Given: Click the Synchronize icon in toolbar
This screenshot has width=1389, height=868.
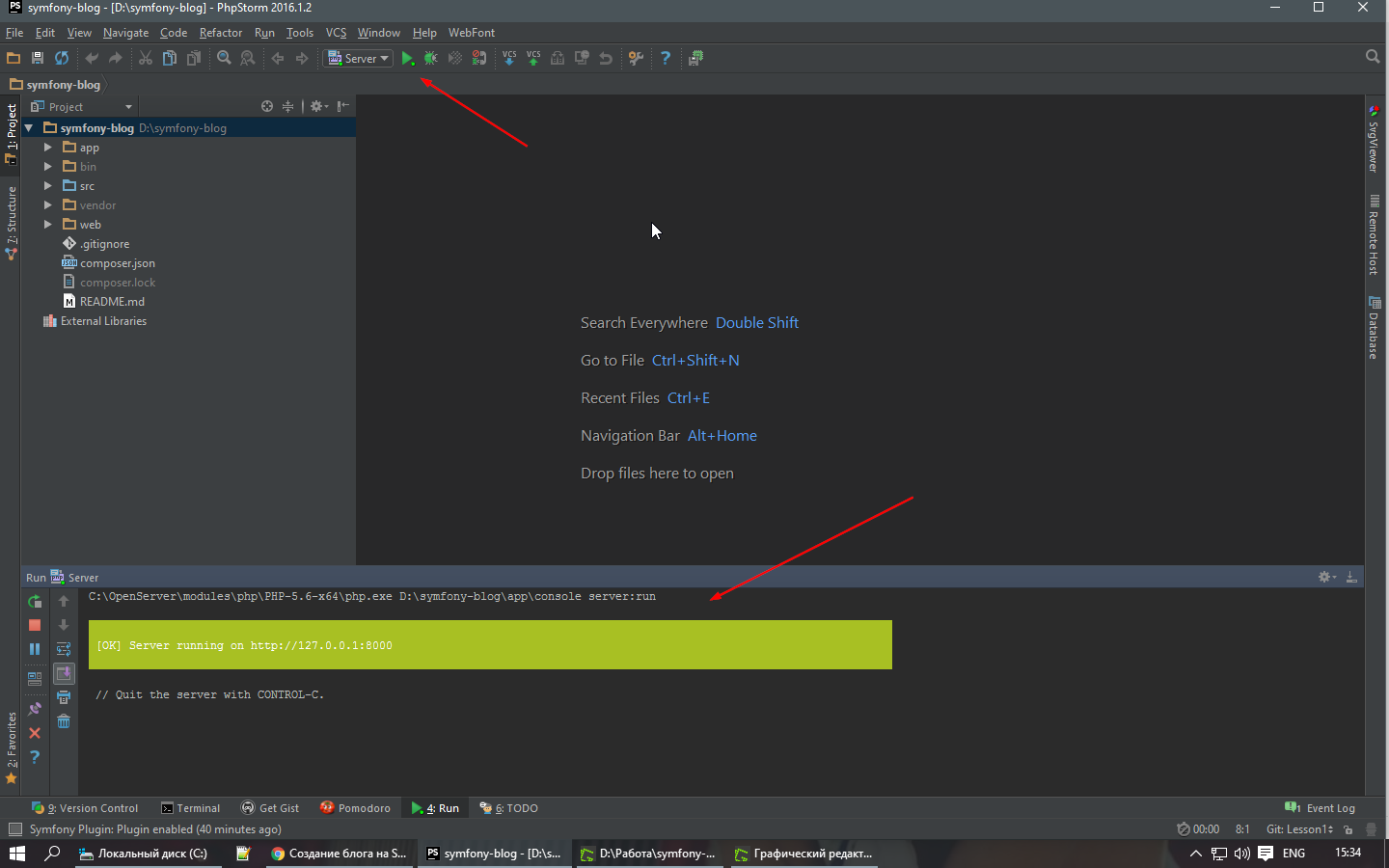Looking at the screenshot, I should coord(62,58).
